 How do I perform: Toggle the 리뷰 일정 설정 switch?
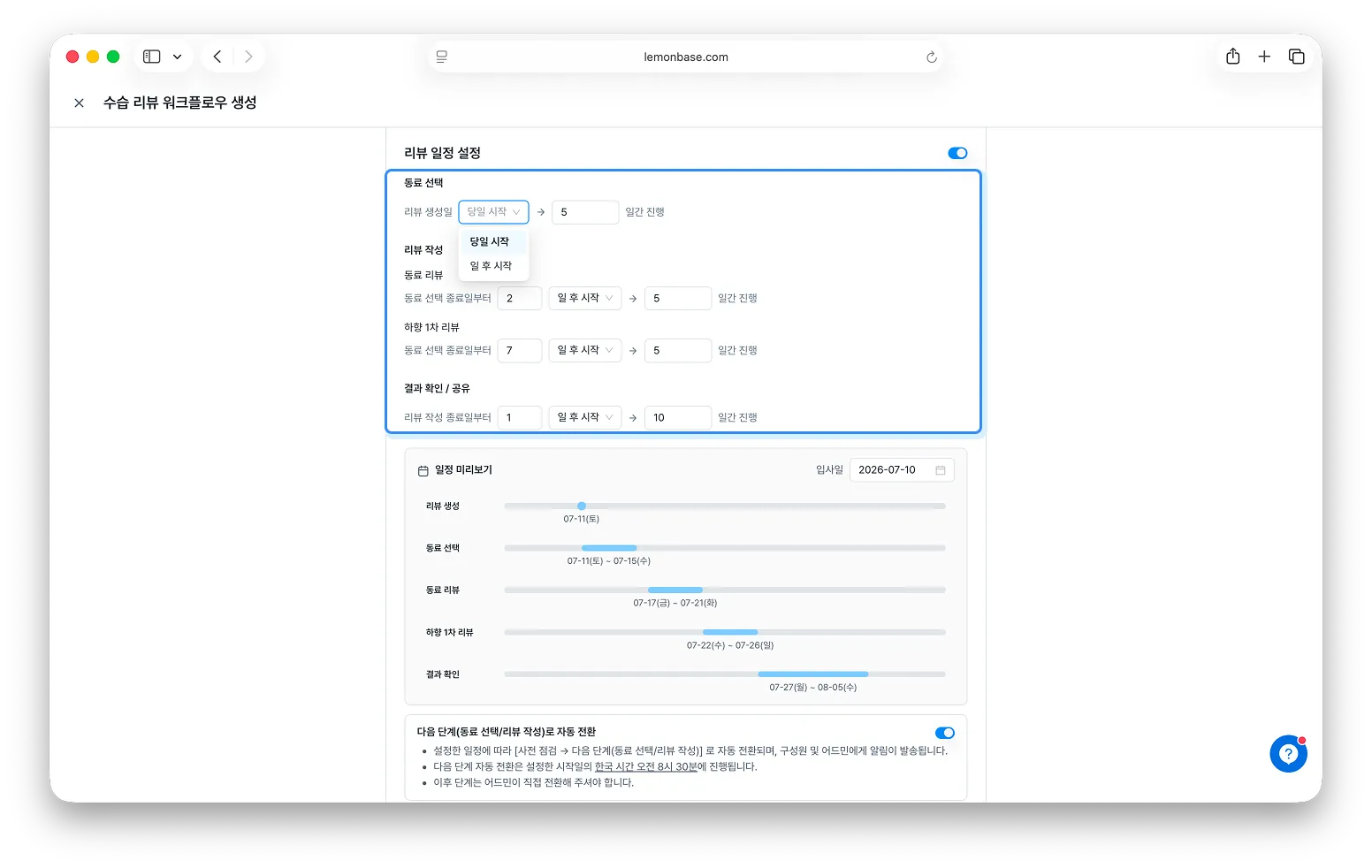[957, 153]
